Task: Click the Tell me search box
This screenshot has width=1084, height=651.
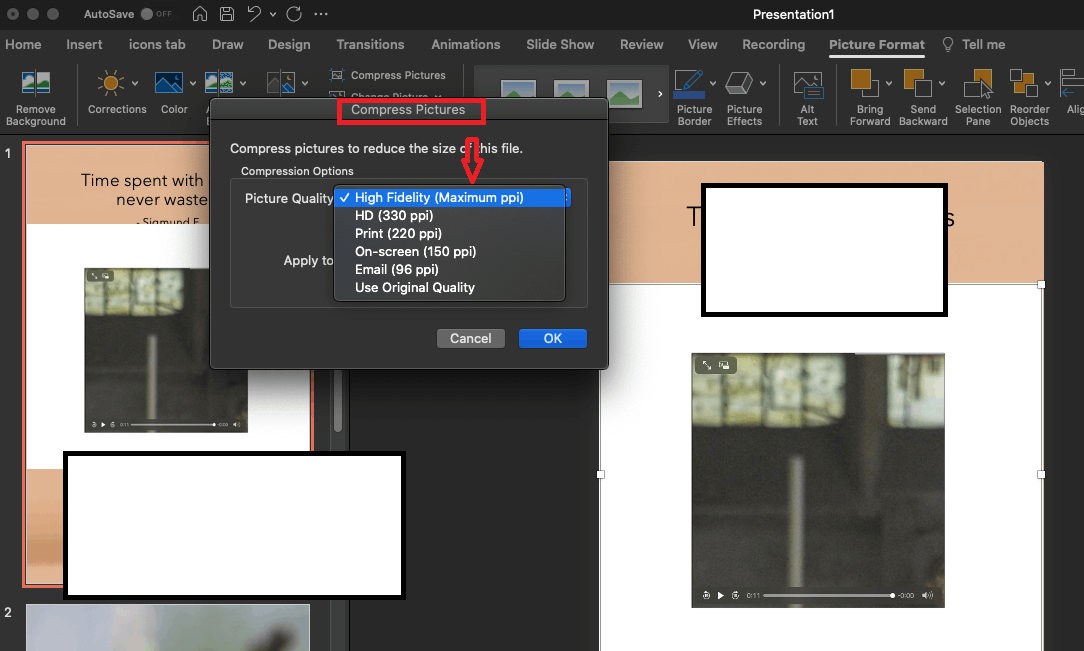Action: pyautogui.click(x=974, y=44)
